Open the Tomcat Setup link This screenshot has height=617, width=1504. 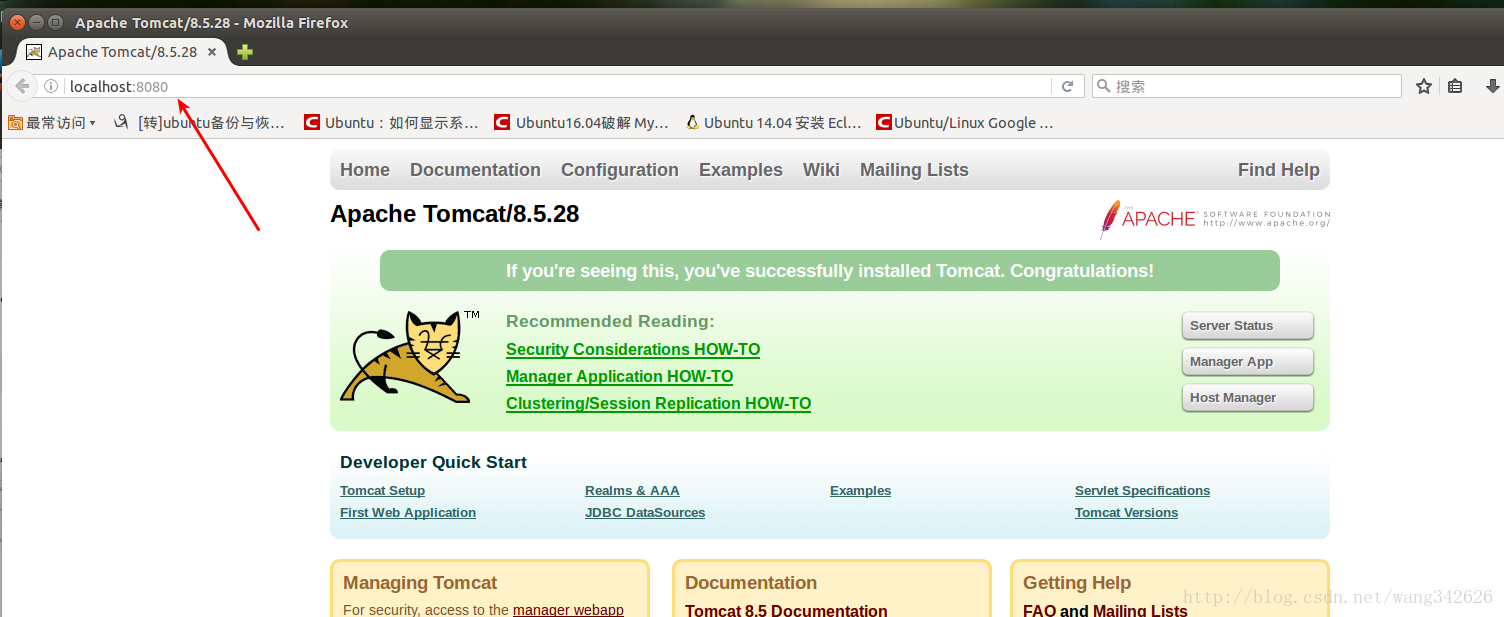click(x=382, y=491)
